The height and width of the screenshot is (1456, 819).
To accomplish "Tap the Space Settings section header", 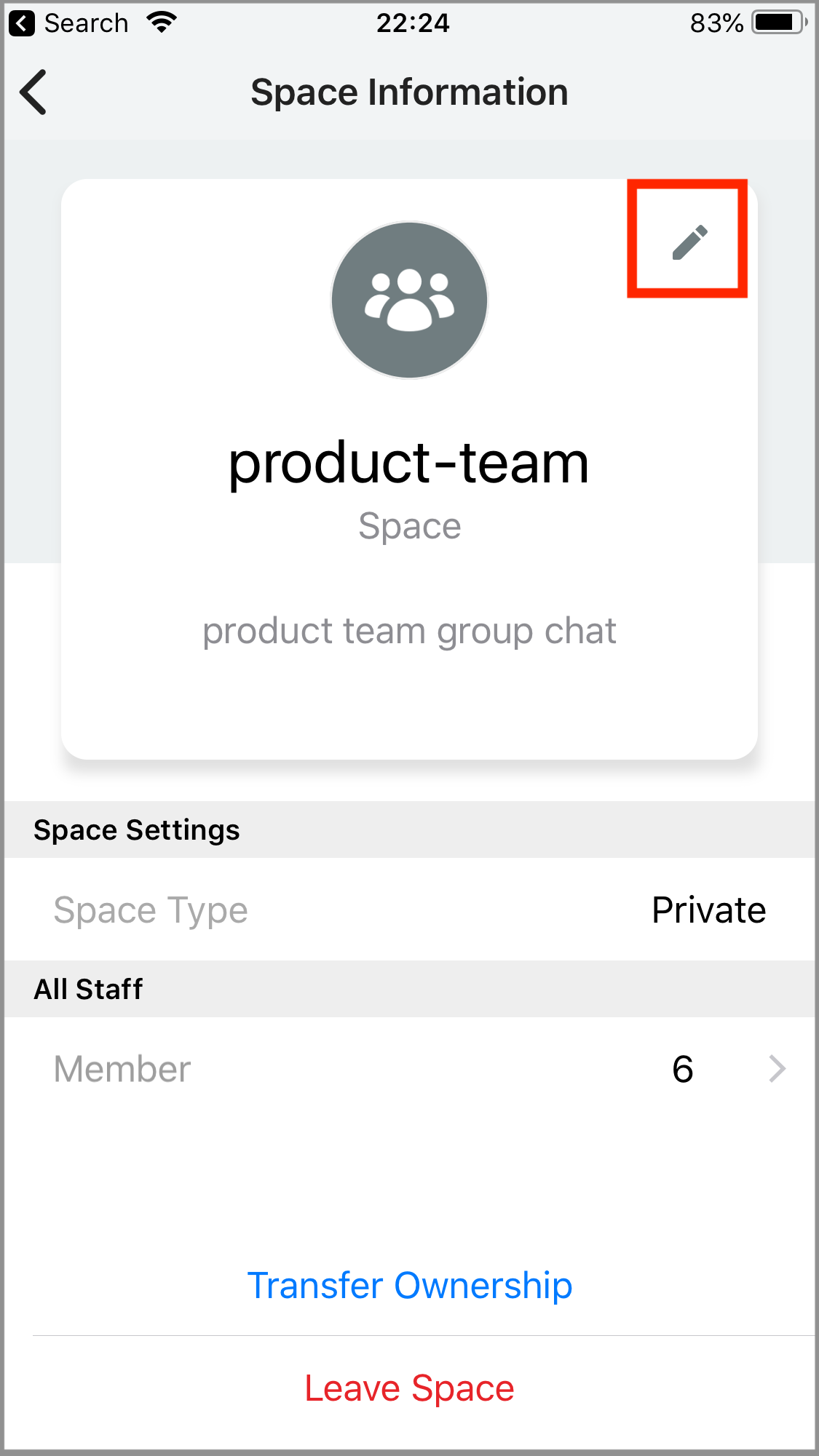I will point(137,830).
